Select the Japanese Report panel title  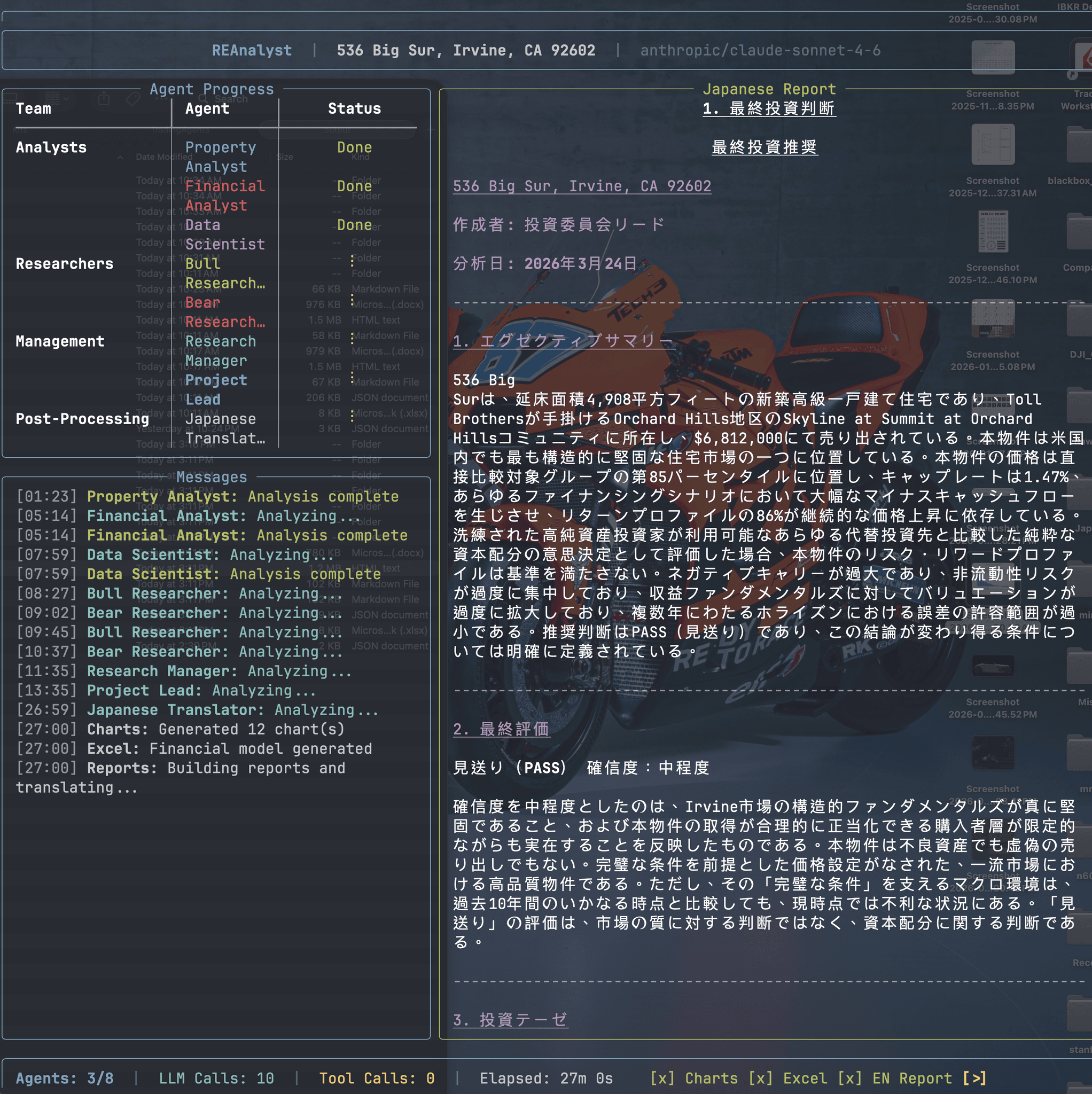pyautogui.click(x=769, y=89)
